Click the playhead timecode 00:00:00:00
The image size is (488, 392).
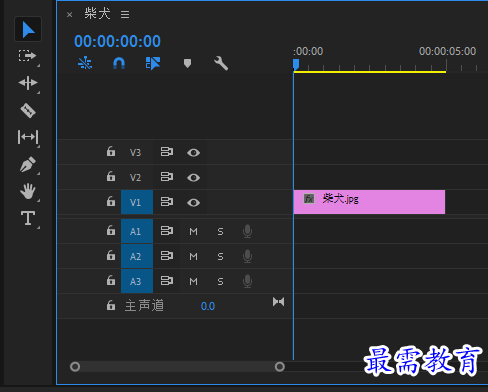pyautogui.click(x=117, y=41)
